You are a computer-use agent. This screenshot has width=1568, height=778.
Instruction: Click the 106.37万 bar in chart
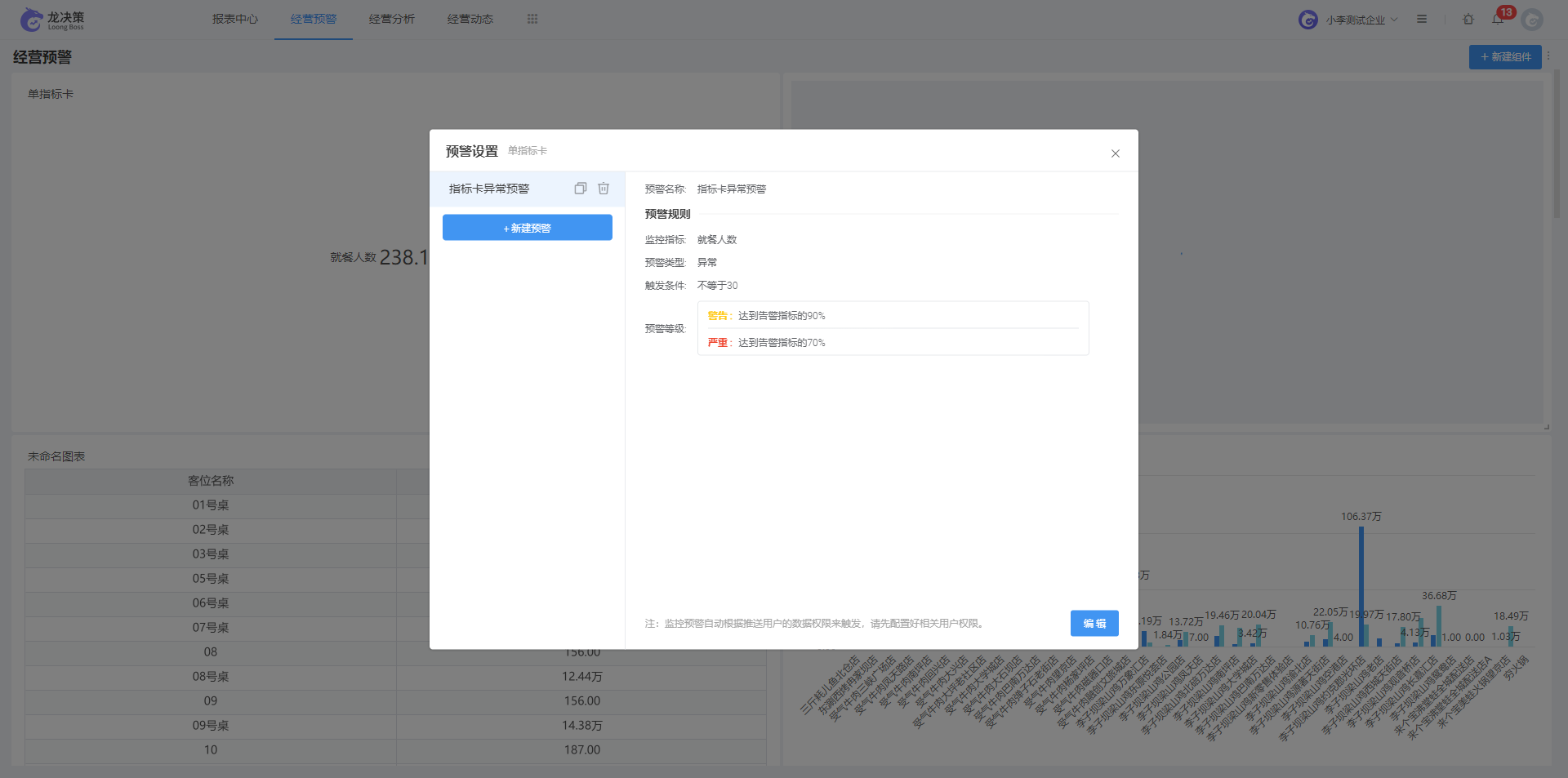click(x=1361, y=586)
